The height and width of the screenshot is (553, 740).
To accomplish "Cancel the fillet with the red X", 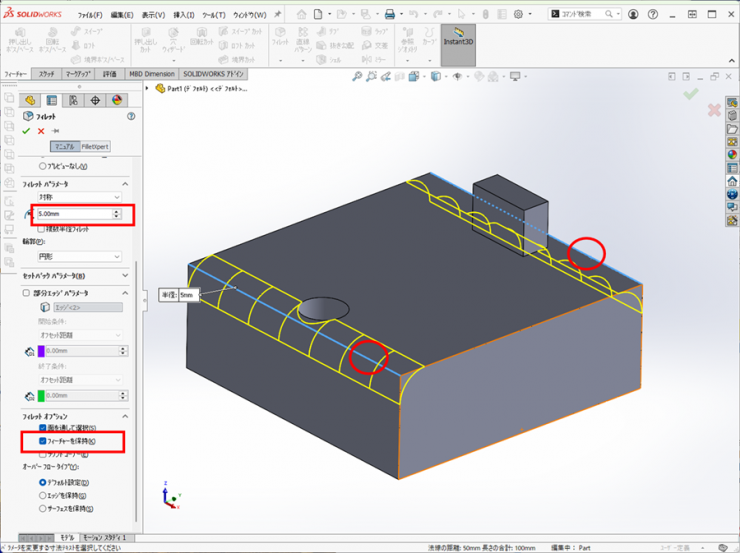I will (41, 131).
